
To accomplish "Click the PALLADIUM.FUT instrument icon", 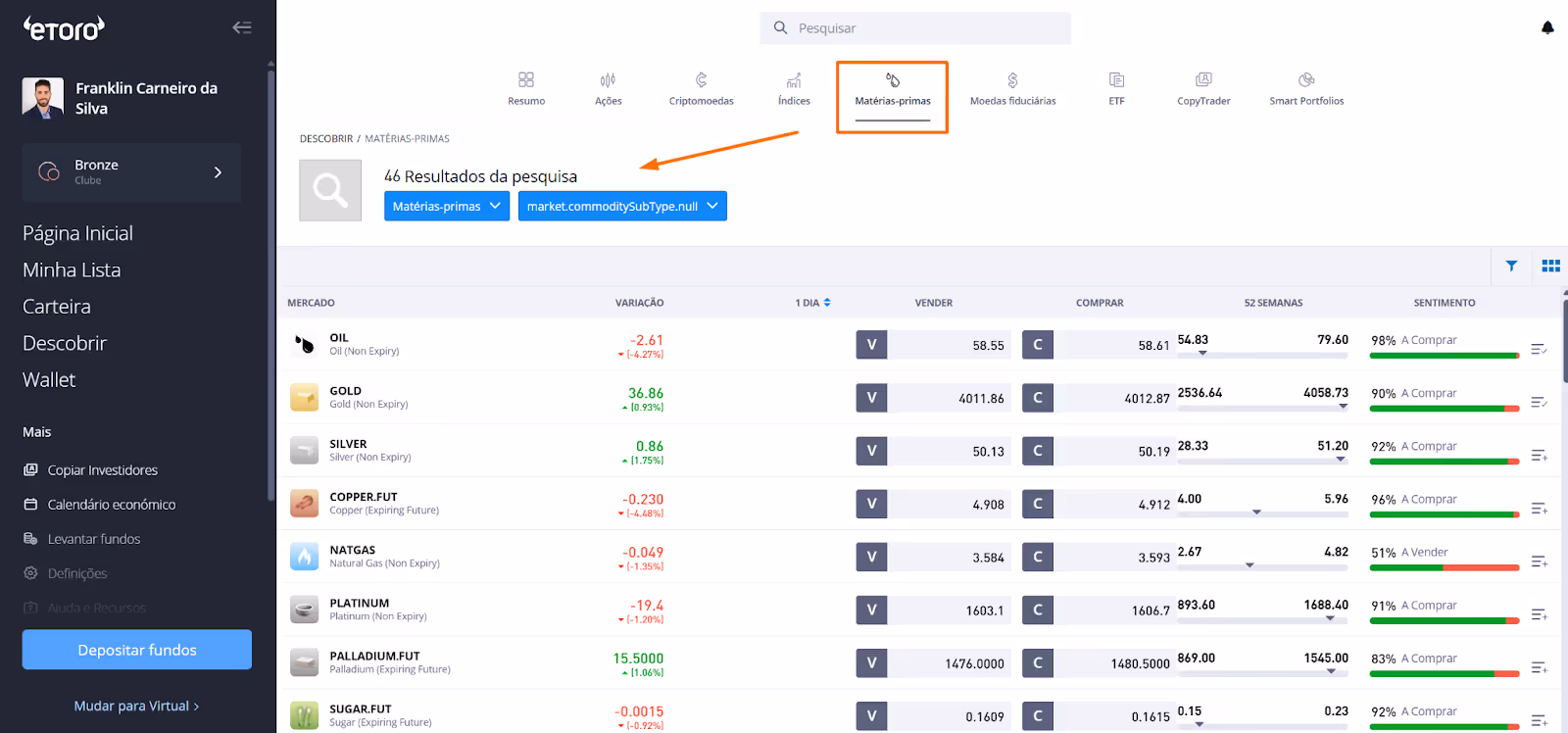I will coord(305,662).
